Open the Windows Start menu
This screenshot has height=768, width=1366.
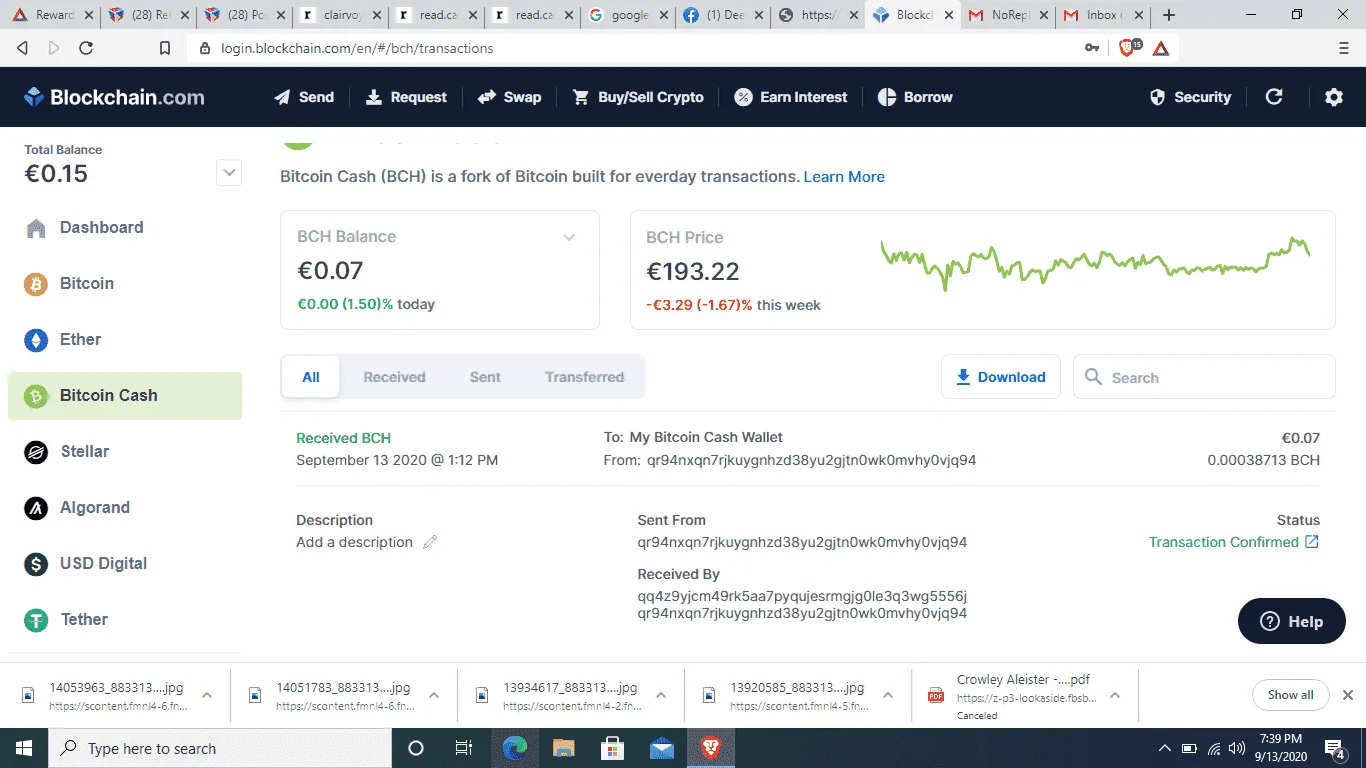coord(24,748)
